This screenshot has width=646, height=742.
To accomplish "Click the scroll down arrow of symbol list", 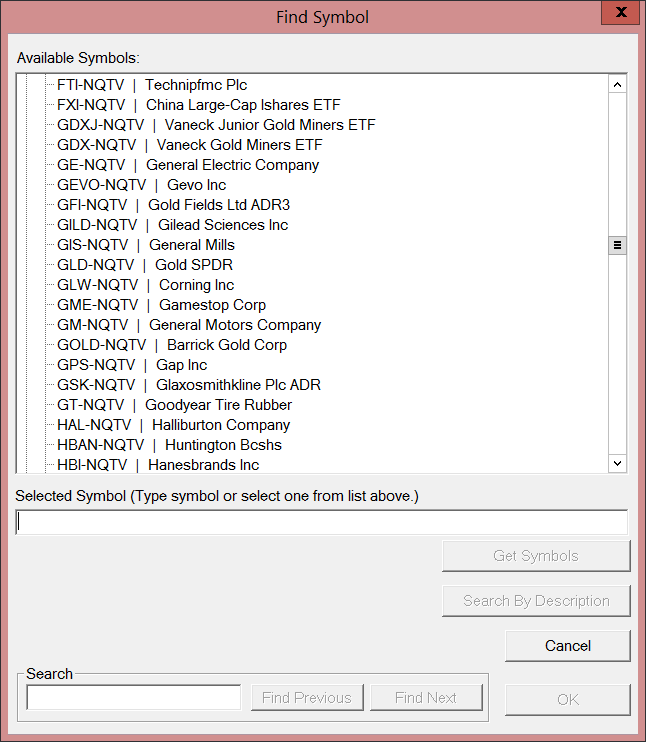I will click(617, 463).
